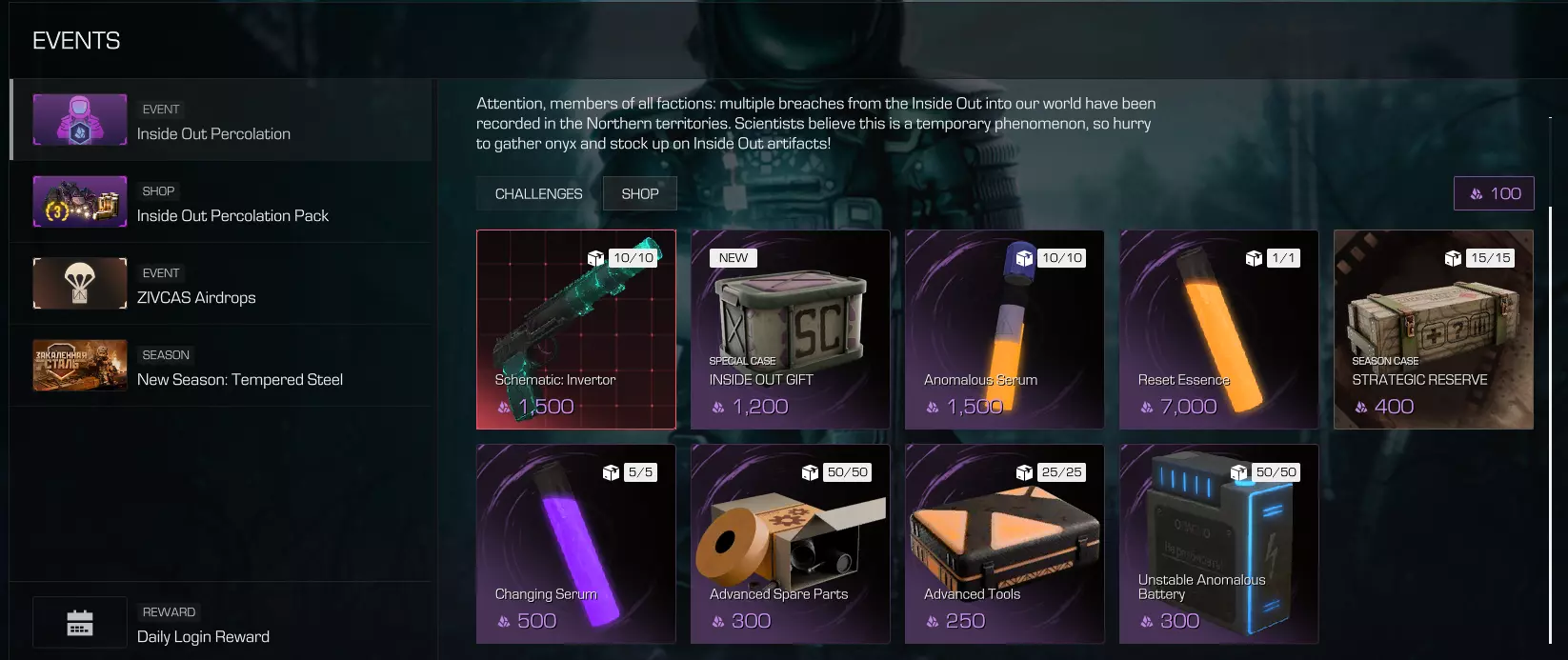1568x660 pixels.
Task: Click the onyx price icon on Strategic Reserve
Action: click(1361, 408)
